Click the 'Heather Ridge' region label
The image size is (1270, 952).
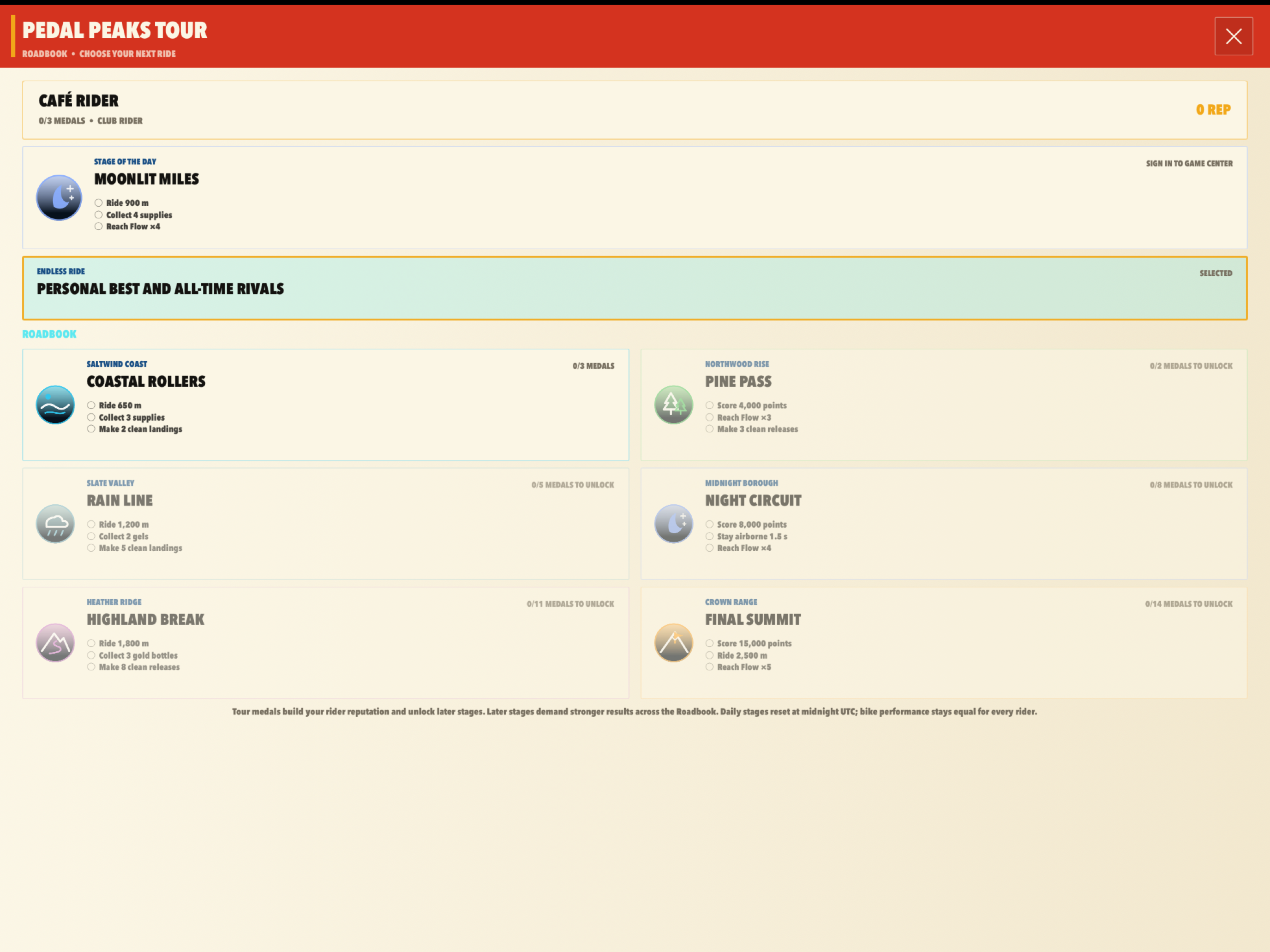click(x=114, y=602)
